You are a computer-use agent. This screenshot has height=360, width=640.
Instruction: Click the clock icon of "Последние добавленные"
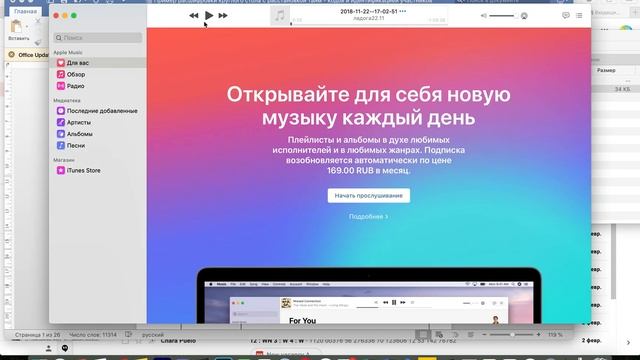click(x=61, y=111)
